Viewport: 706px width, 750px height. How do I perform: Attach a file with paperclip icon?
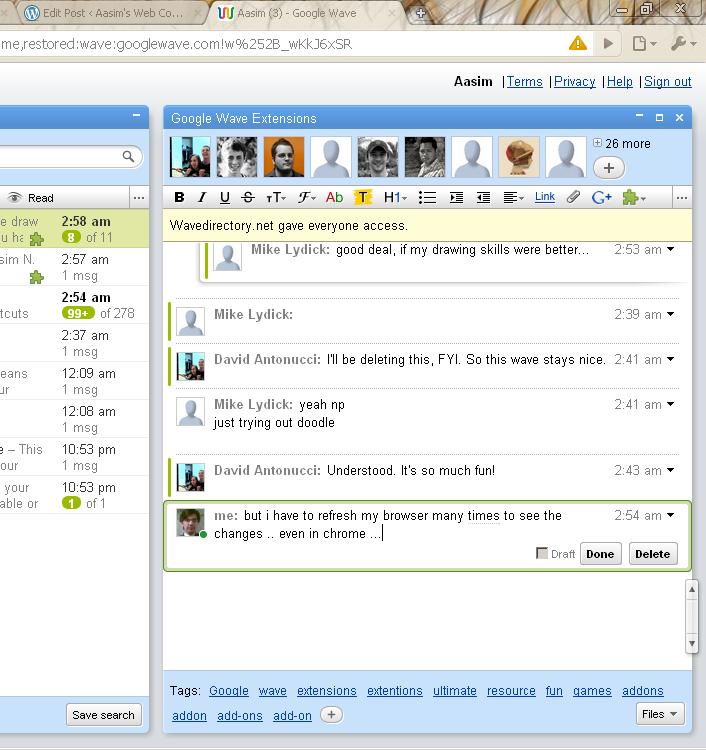click(x=573, y=197)
